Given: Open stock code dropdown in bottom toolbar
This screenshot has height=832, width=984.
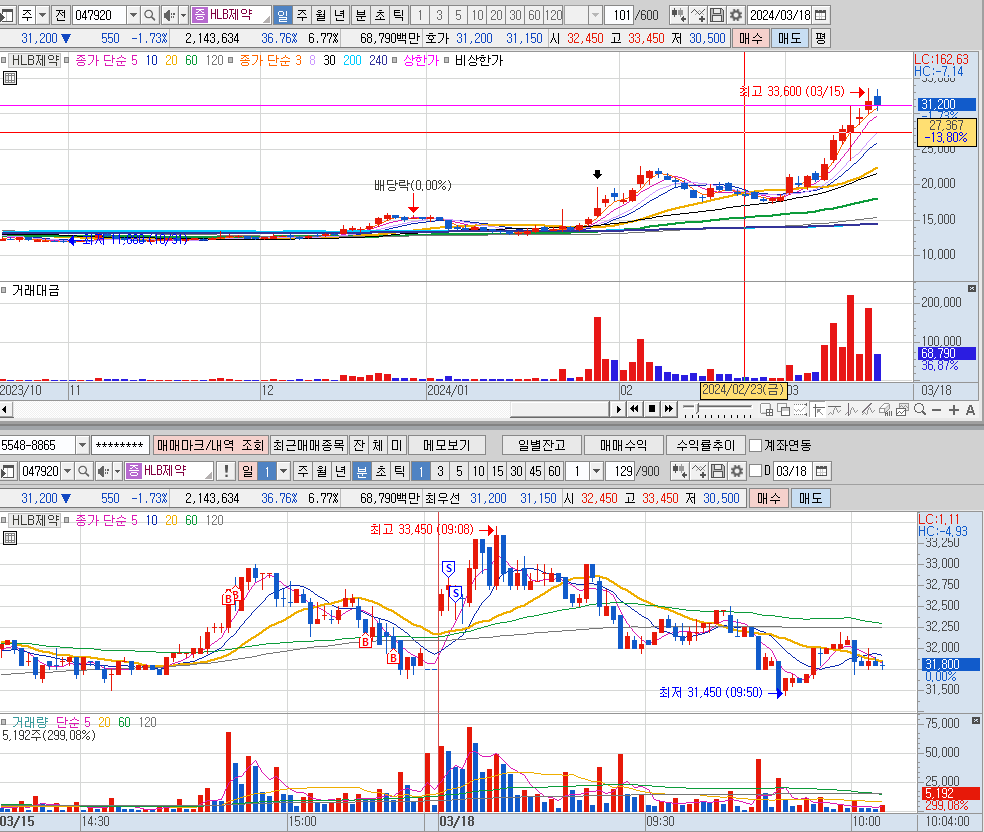Looking at the screenshot, I should tap(67, 471).
